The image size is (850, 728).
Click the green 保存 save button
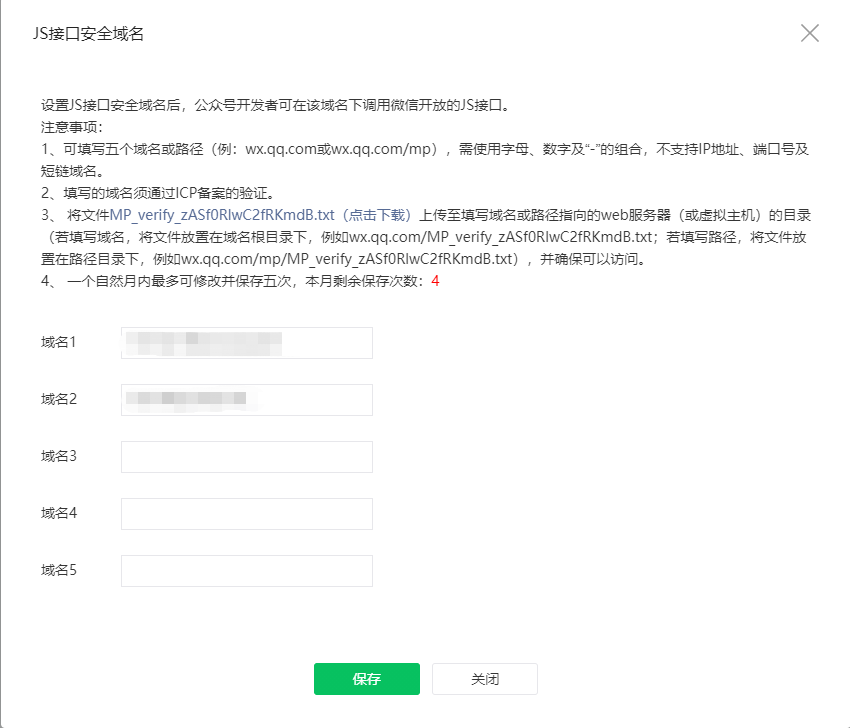point(366,679)
